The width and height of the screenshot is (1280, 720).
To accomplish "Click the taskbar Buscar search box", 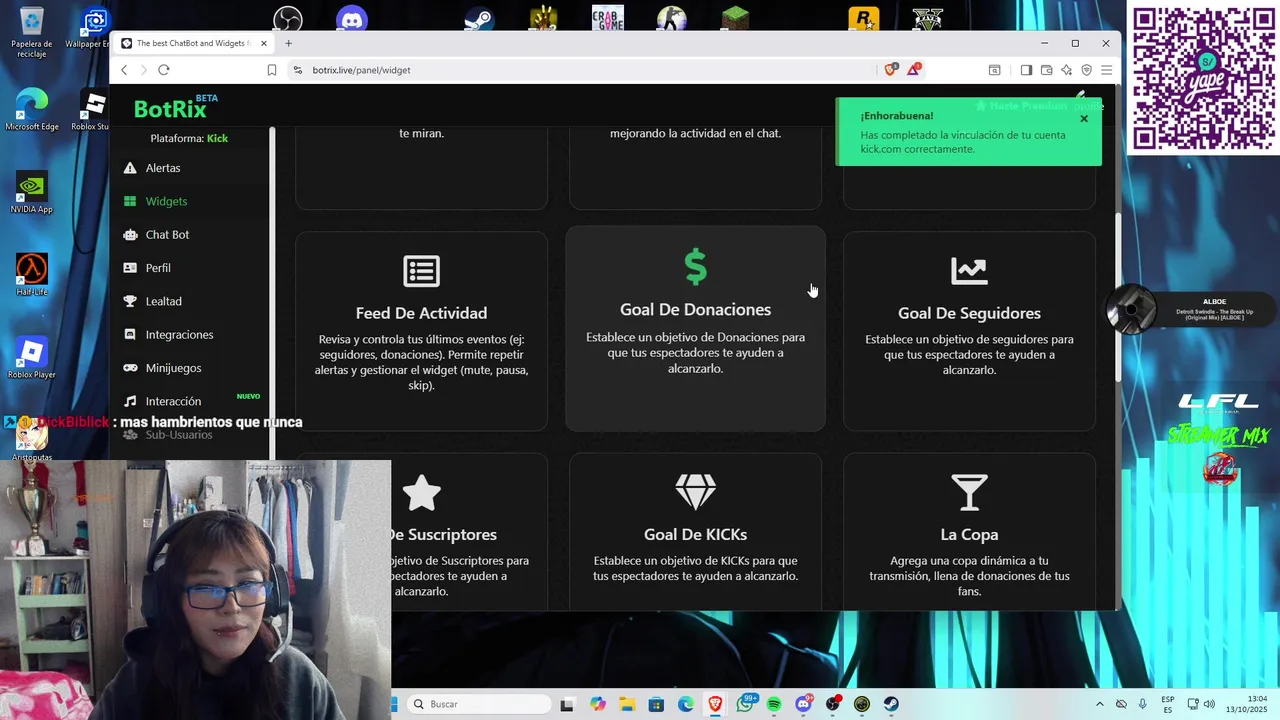I will pos(480,704).
